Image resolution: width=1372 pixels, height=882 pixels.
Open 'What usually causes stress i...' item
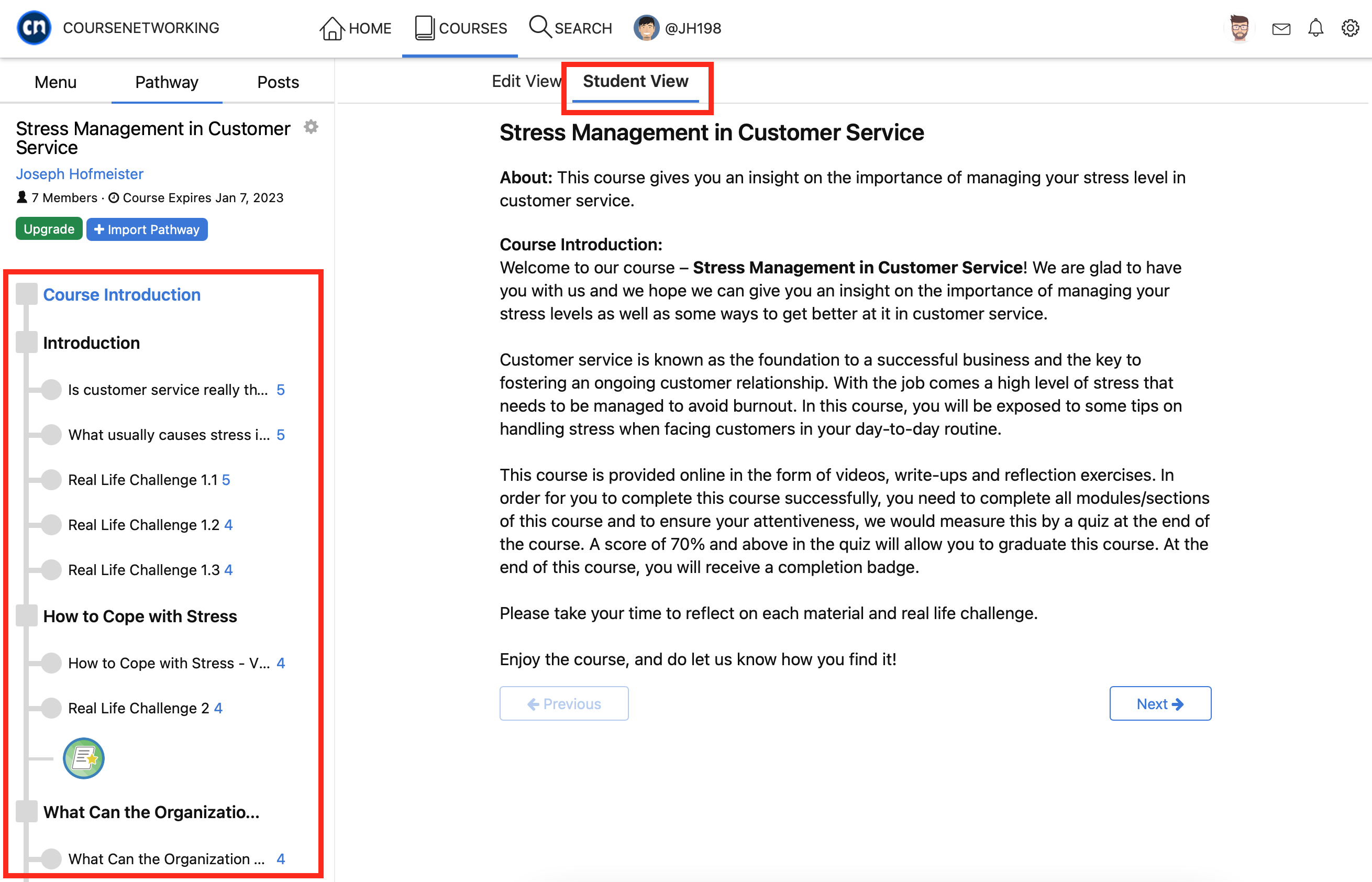170,435
